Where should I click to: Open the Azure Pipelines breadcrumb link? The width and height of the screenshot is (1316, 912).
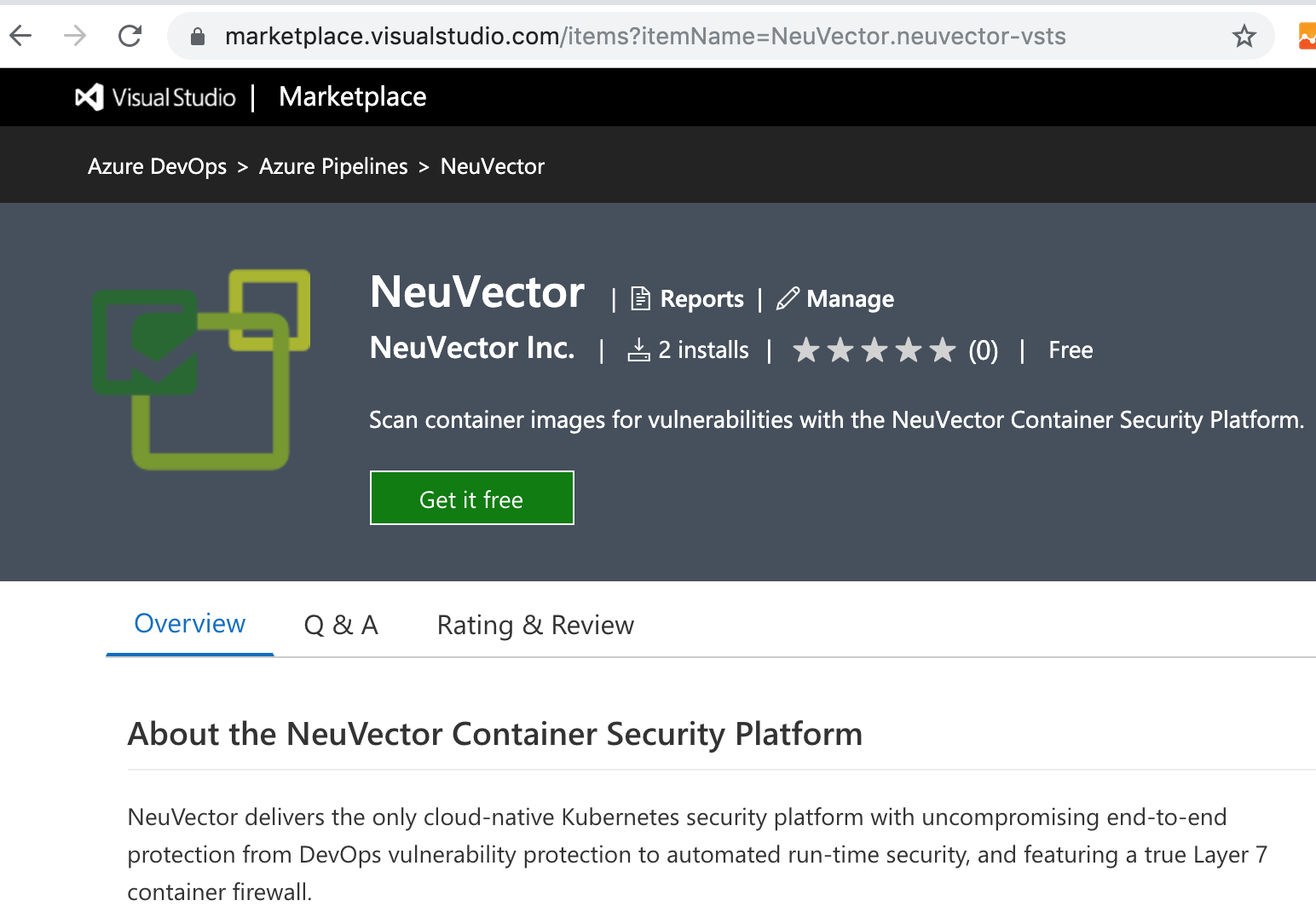[x=333, y=166]
